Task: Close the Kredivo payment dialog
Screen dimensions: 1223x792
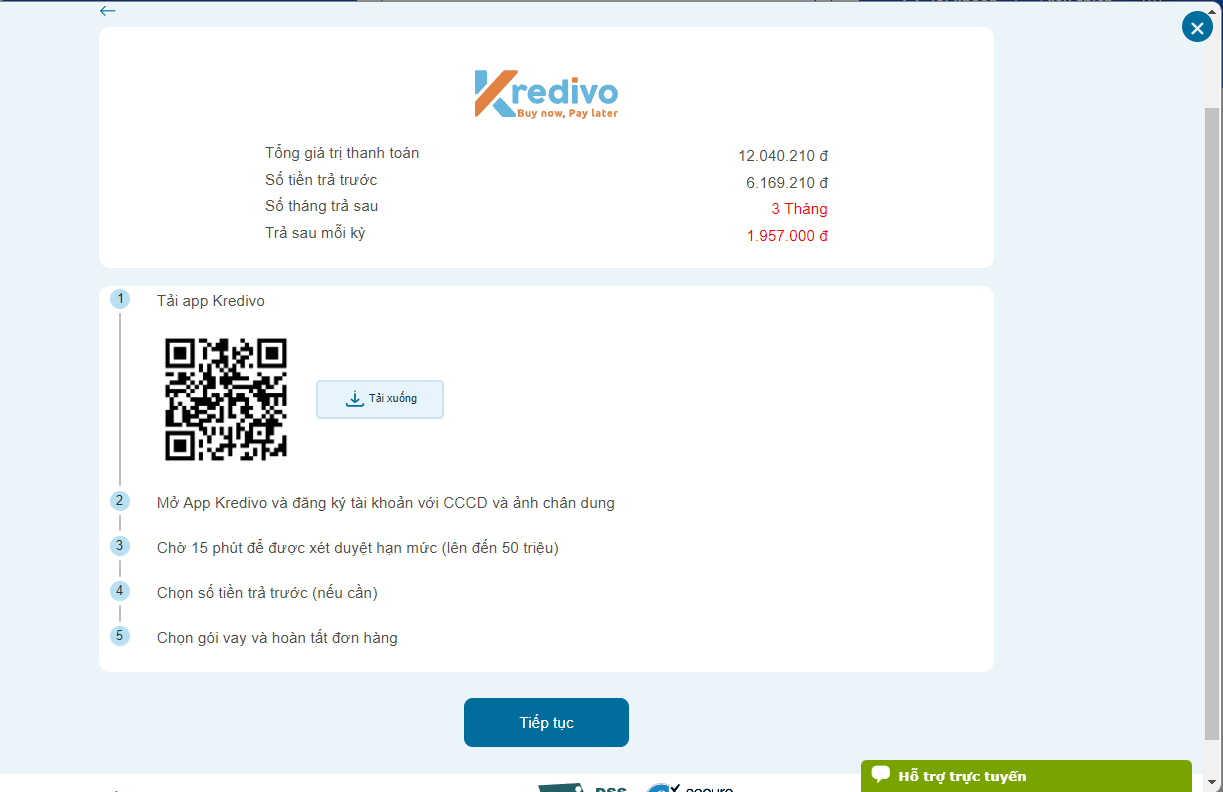Action: [x=1197, y=26]
